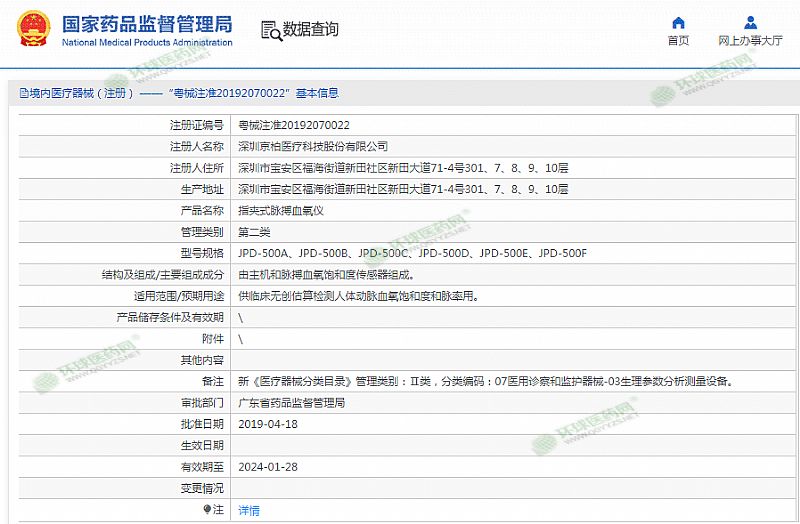Go to 首页 text label

point(678,41)
